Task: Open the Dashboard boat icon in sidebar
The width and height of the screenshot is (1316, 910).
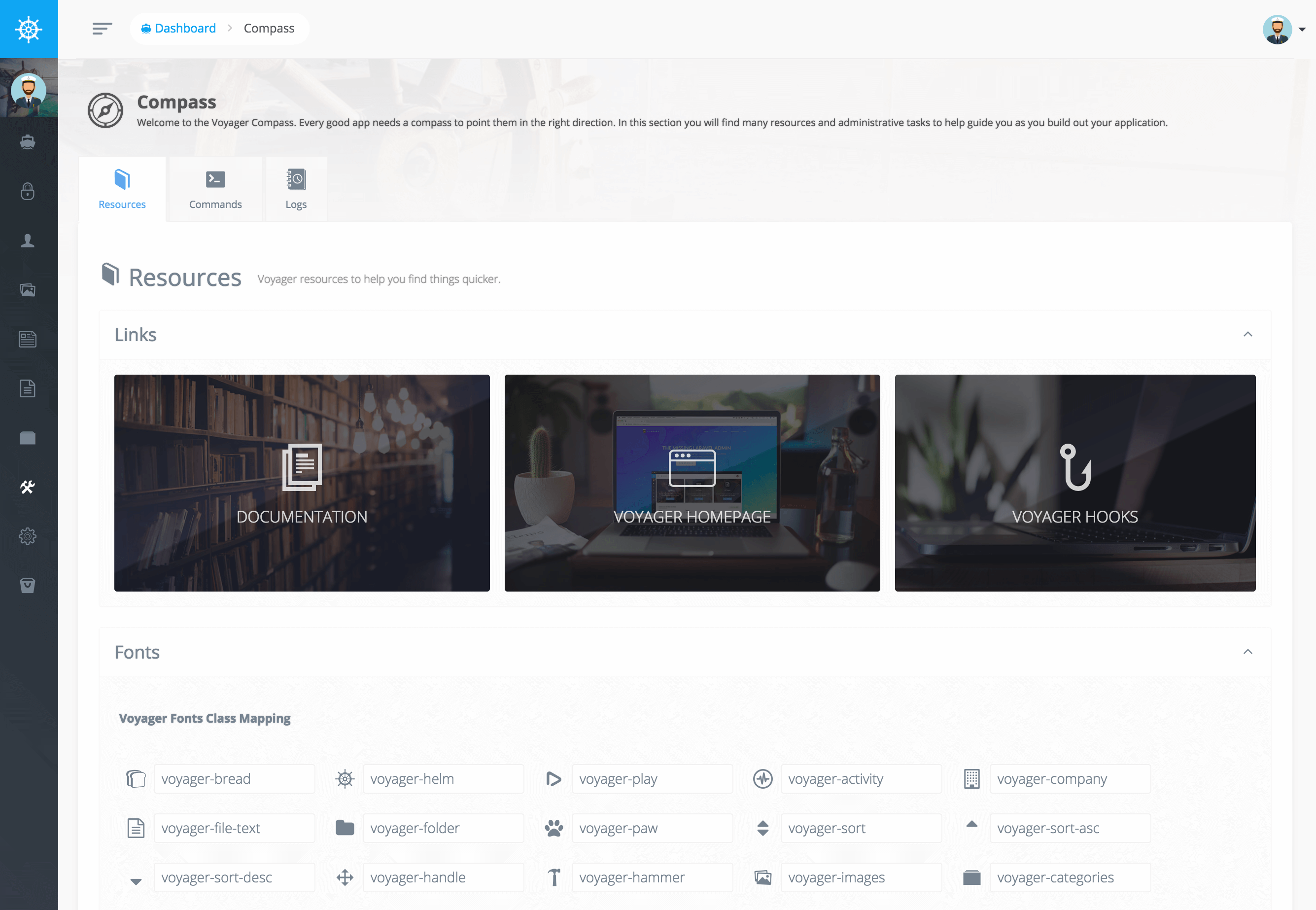Action: 28,141
